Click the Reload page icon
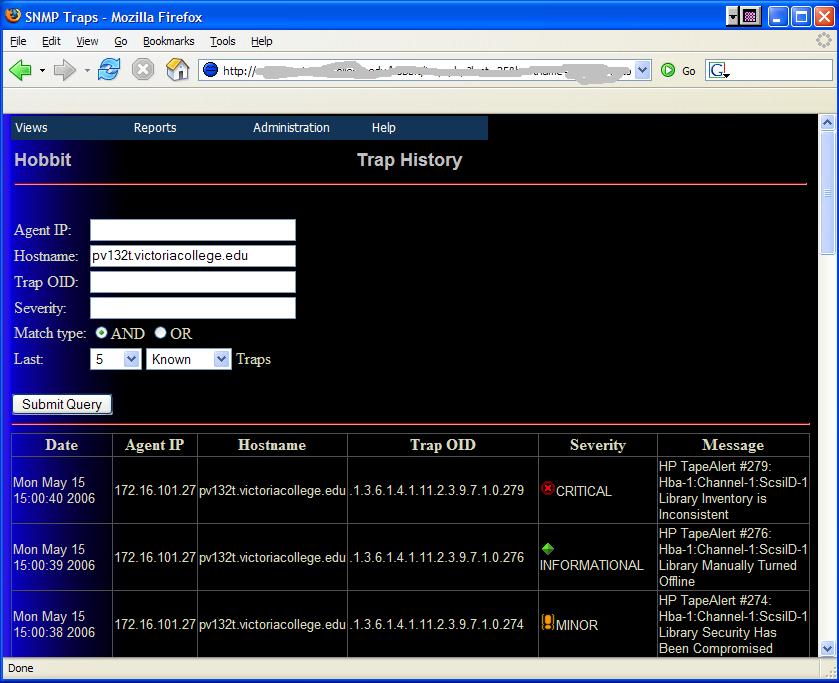The width and height of the screenshot is (839, 683). coord(109,70)
